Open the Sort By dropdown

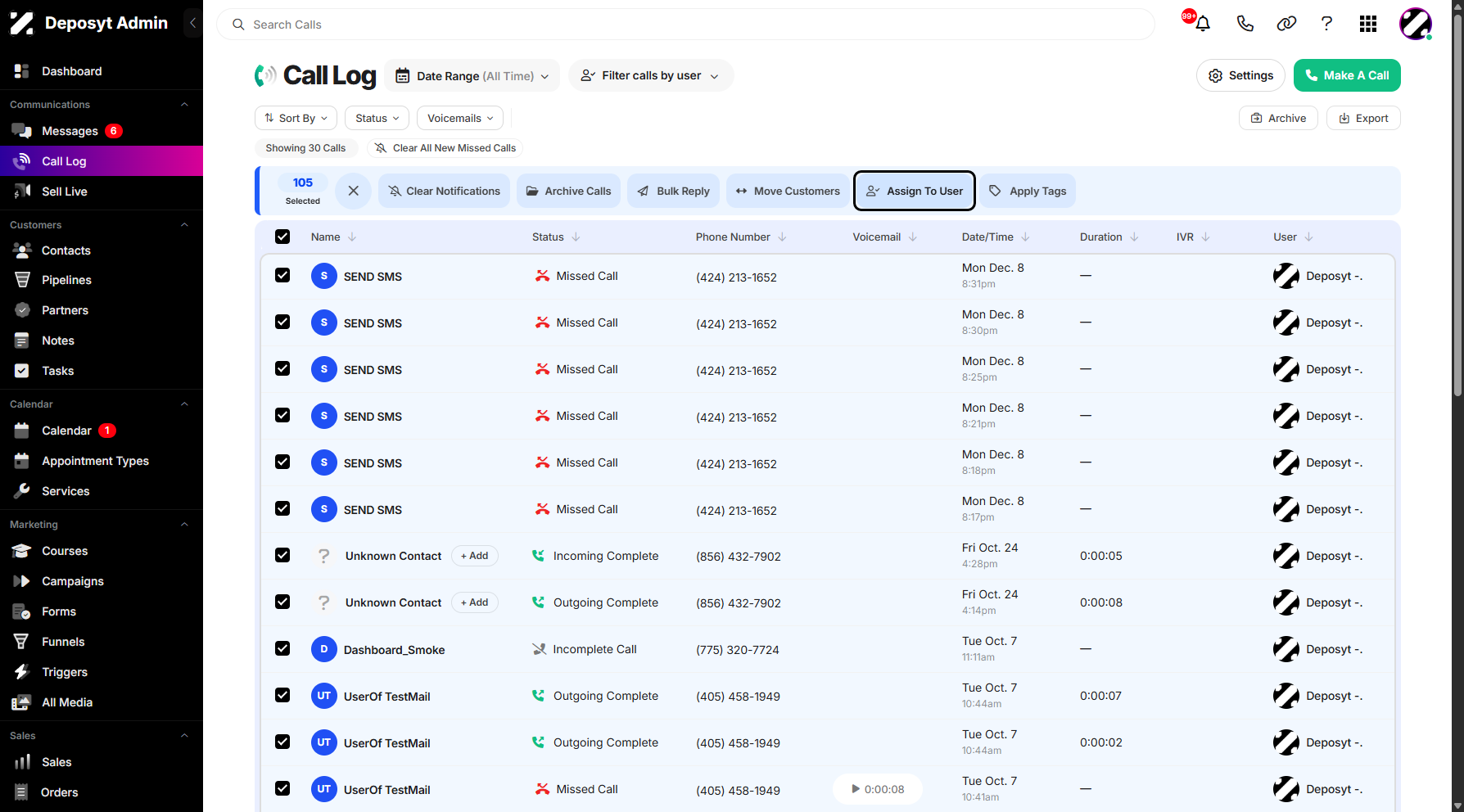296,118
